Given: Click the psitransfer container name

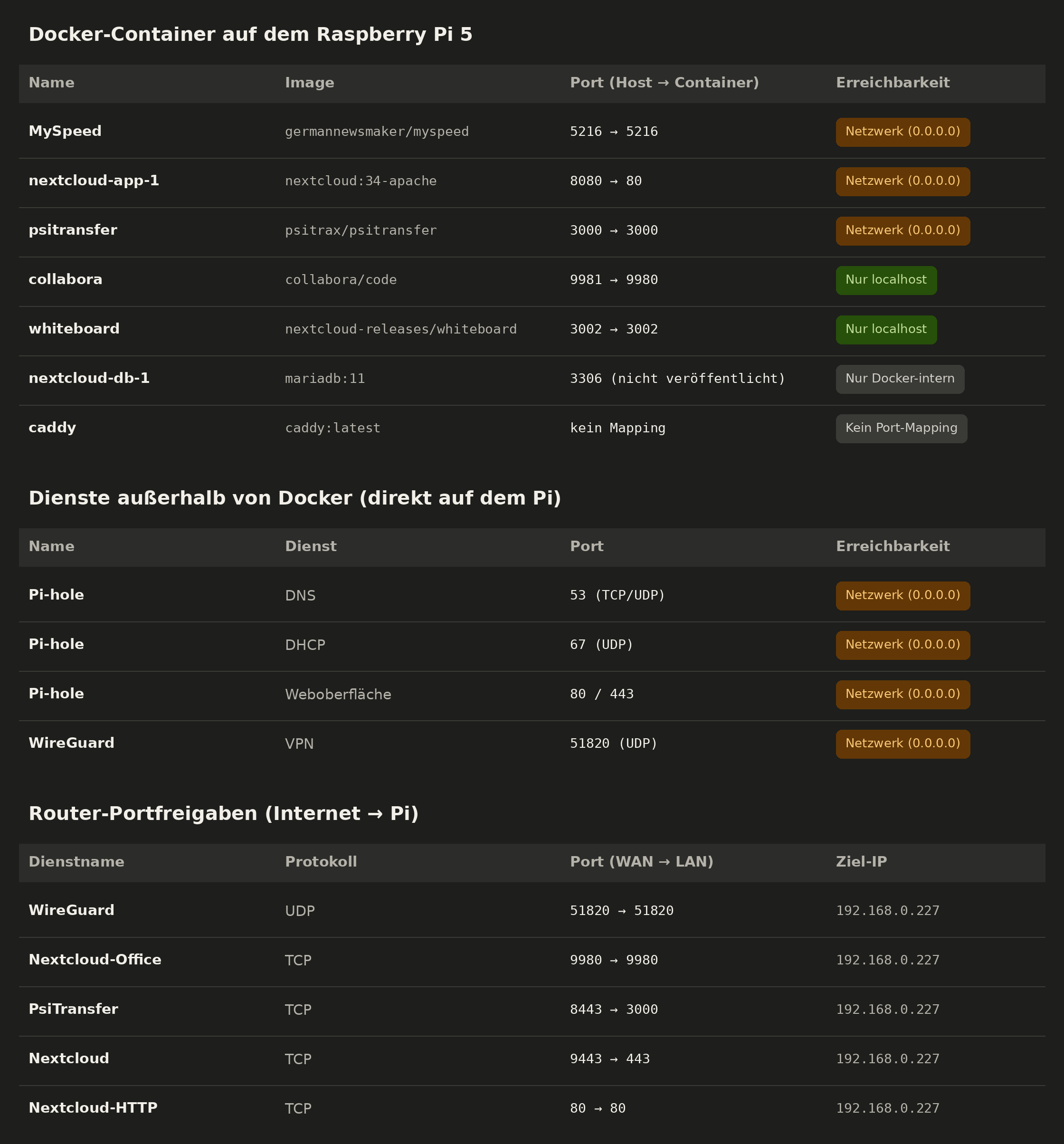Looking at the screenshot, I should point(73,230).
